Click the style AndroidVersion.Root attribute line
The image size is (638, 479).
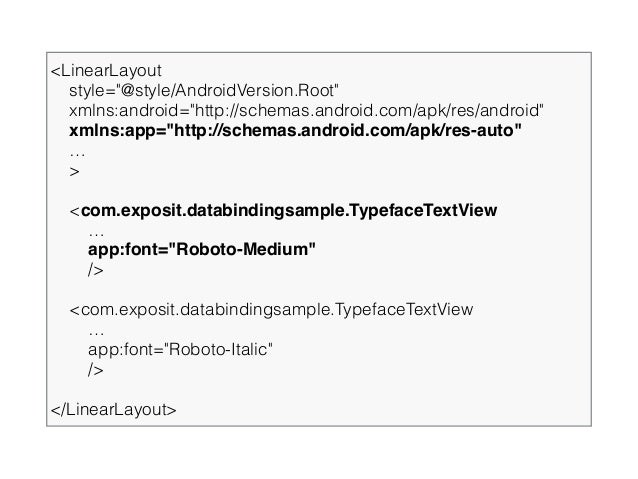pos(203,91)
